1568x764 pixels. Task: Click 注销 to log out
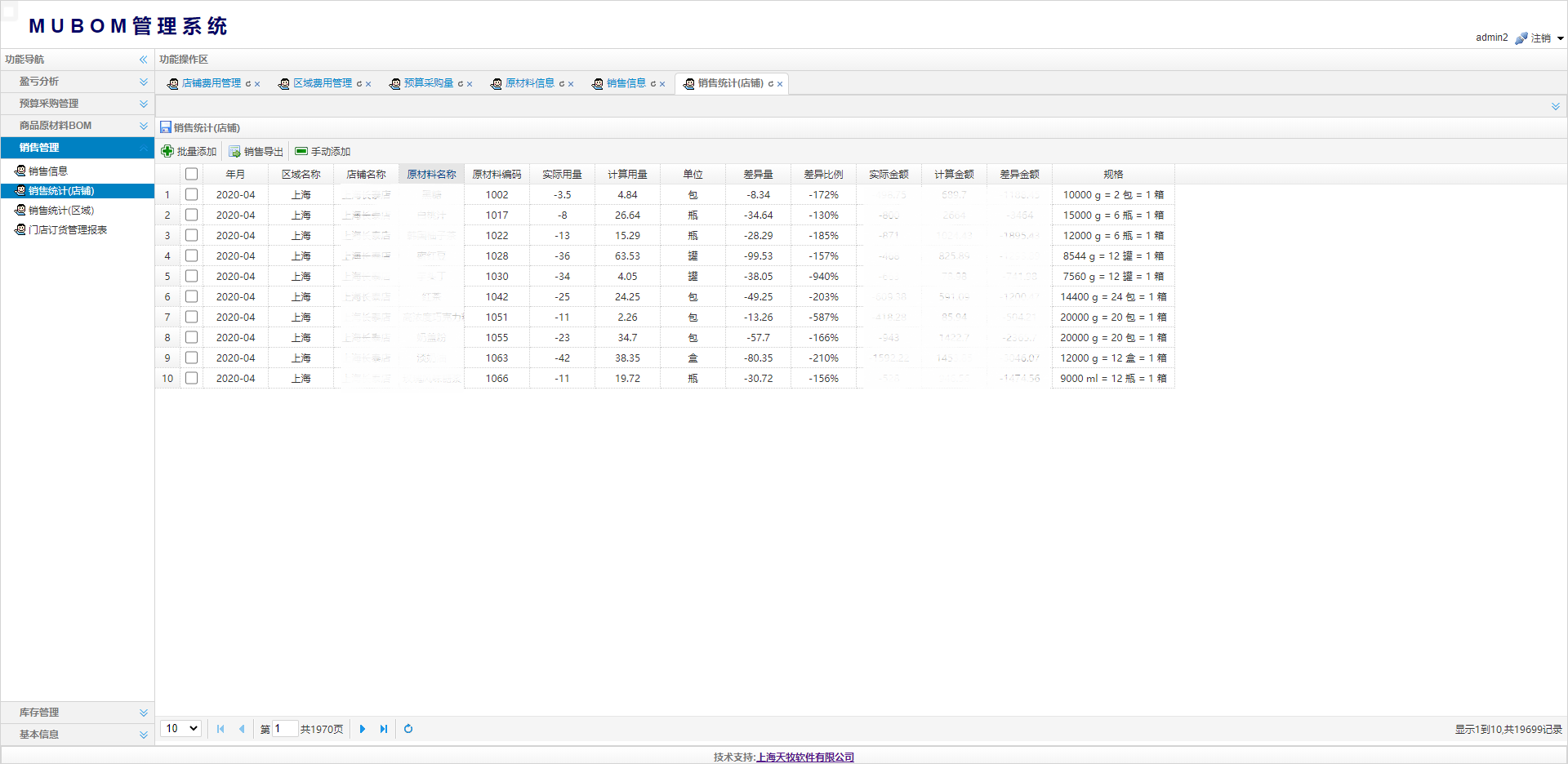(x=1540, y=38)
